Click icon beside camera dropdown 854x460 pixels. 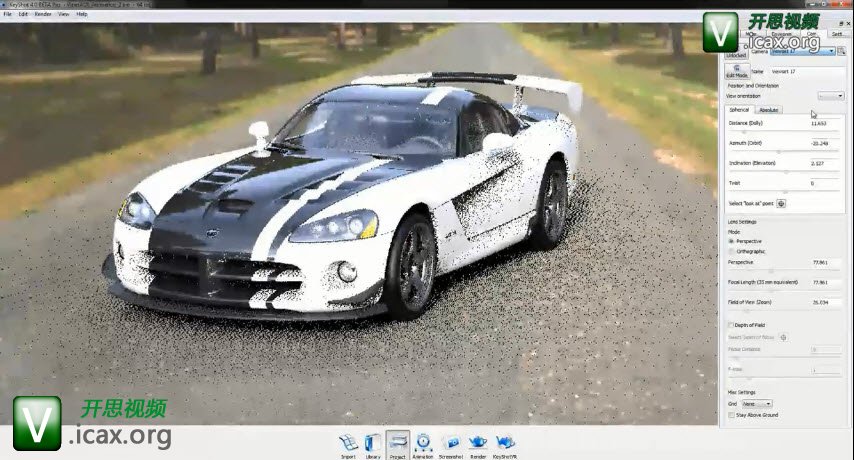pos(841,51)
